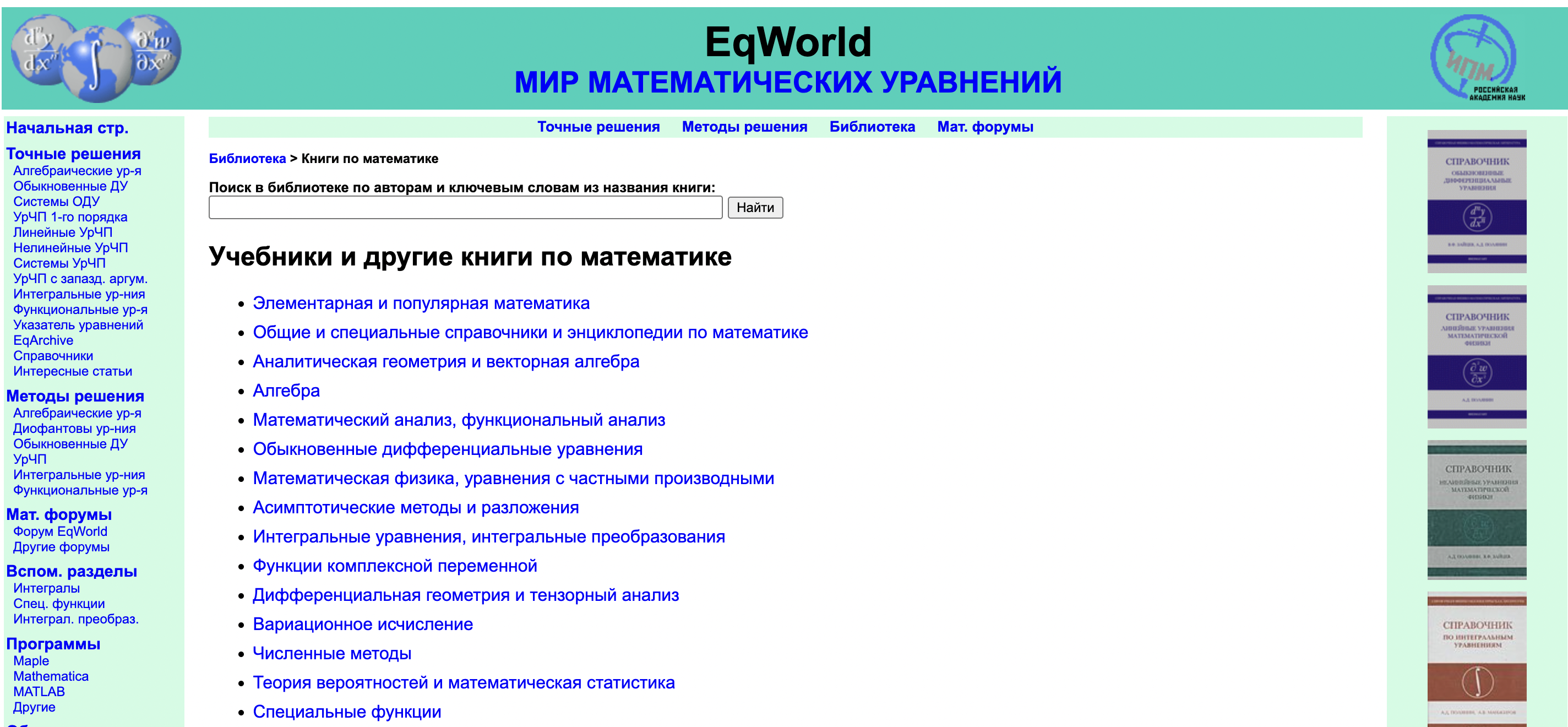Open sidebar heading Программы

point(53,644)
